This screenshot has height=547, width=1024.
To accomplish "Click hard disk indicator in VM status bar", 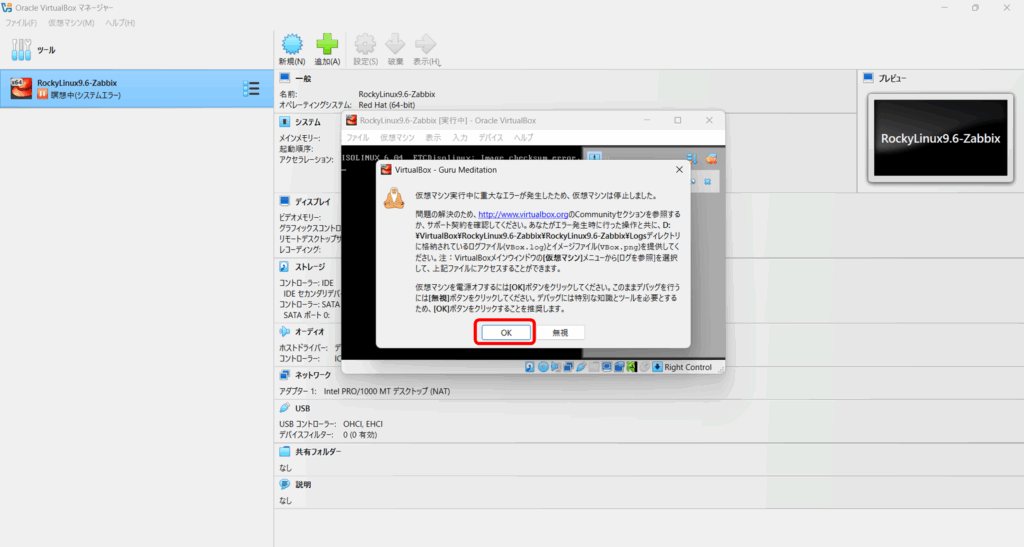I will pos(530,367).
